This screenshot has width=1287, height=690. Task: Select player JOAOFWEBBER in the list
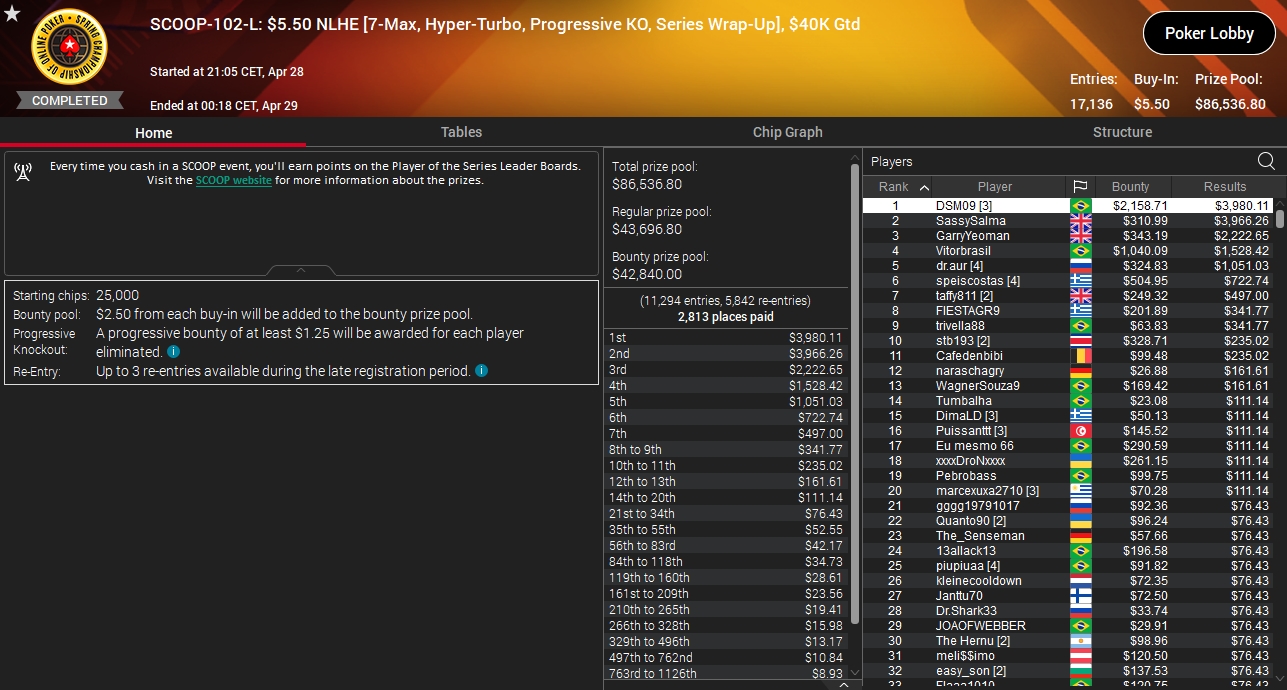tap(980, 626)
